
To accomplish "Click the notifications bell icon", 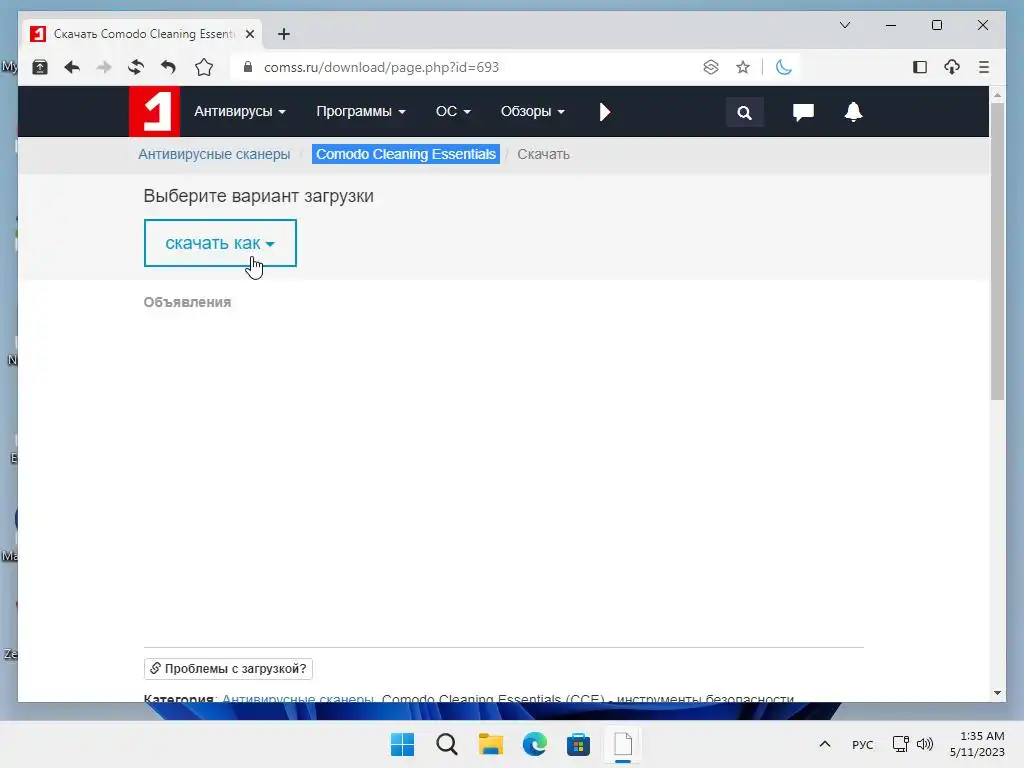I will [x=854, y=112].
